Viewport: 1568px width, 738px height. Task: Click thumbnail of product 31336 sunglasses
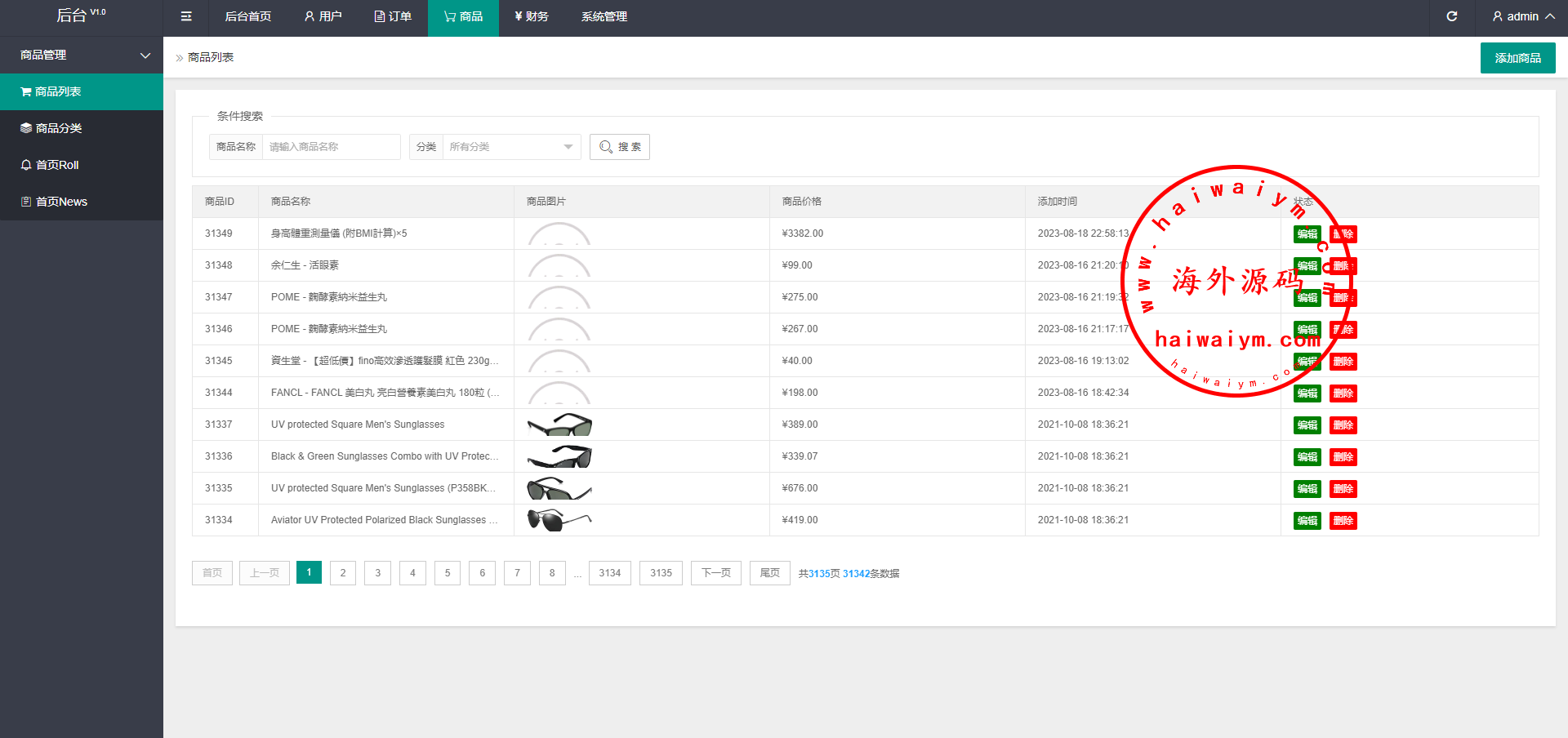(559, 456)
